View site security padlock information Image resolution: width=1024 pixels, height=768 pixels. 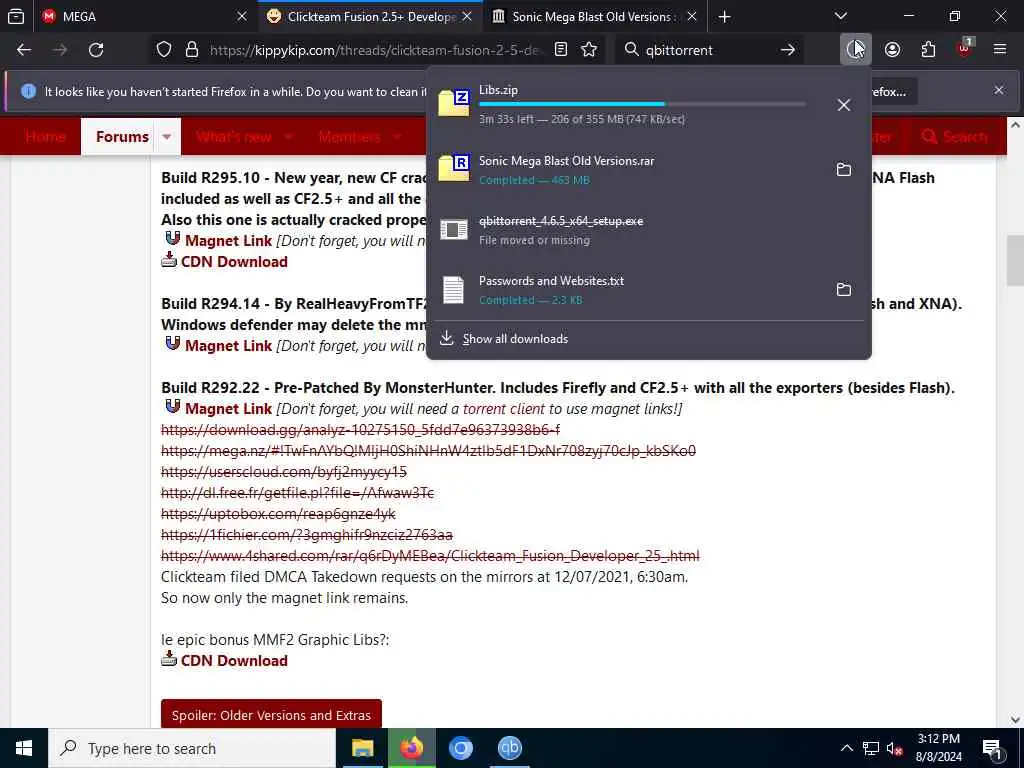191,50
